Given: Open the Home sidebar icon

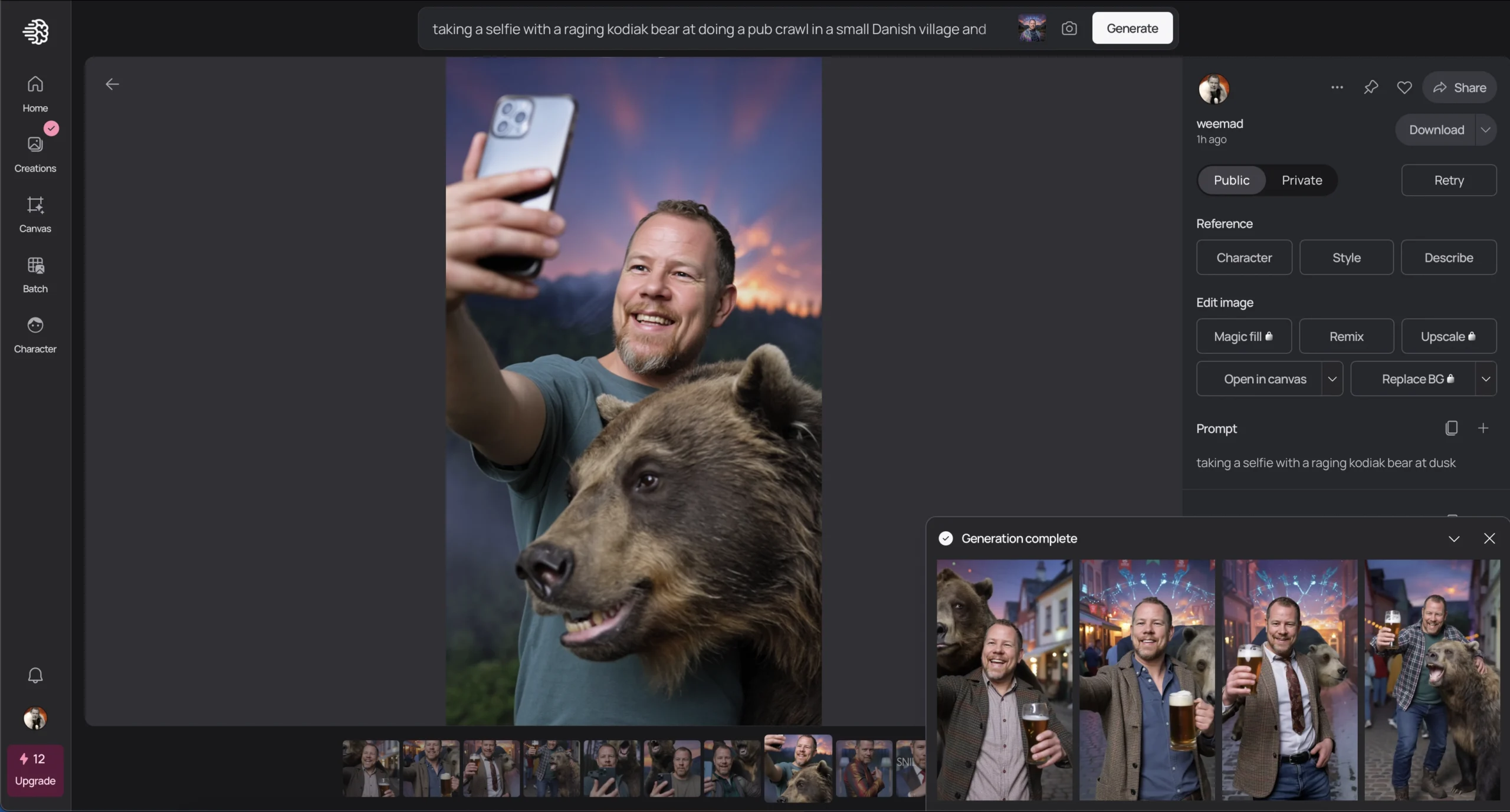Looking at the screenshot, I should tap(35, 94).
